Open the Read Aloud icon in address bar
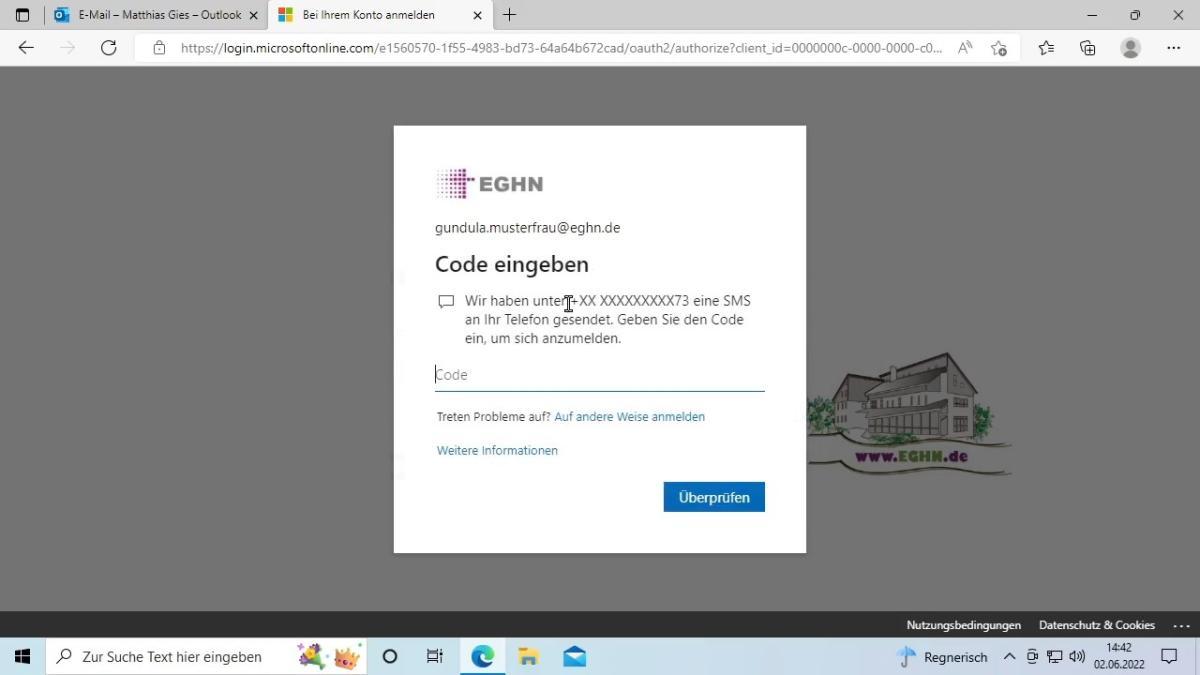This screenshot has width=1200, height=675. pyautogui.click(x=965, y=48)
